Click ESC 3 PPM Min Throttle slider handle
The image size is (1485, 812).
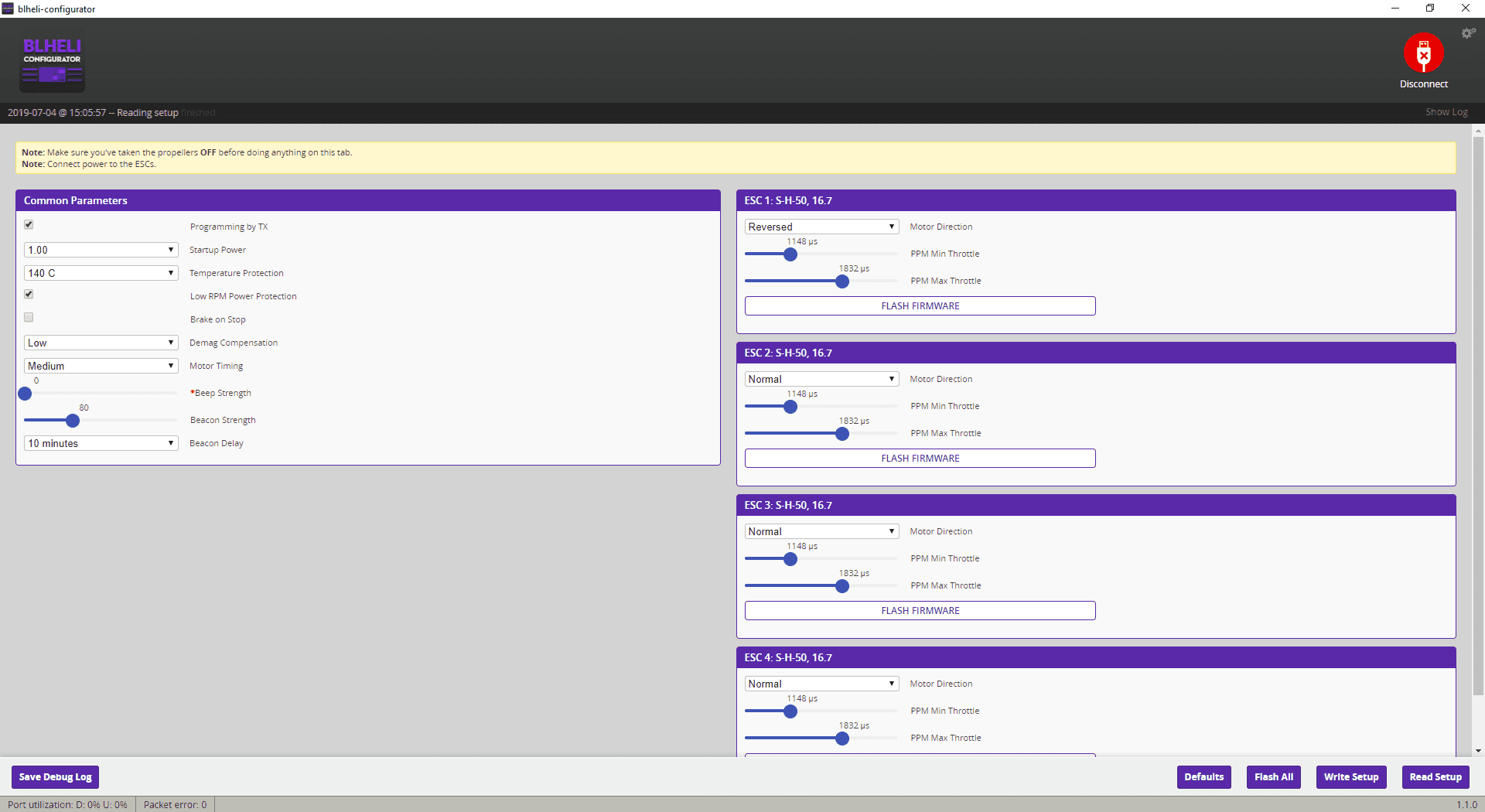point(790,559)
